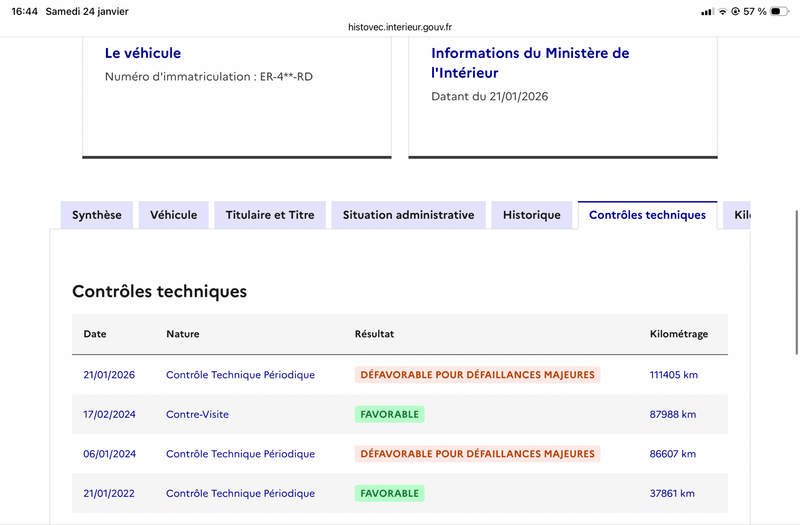This screenshot has width=800, height=525.
Task: Click the FAVORABLE badge for 21/01/2022
Action: (x=389, y=493)
